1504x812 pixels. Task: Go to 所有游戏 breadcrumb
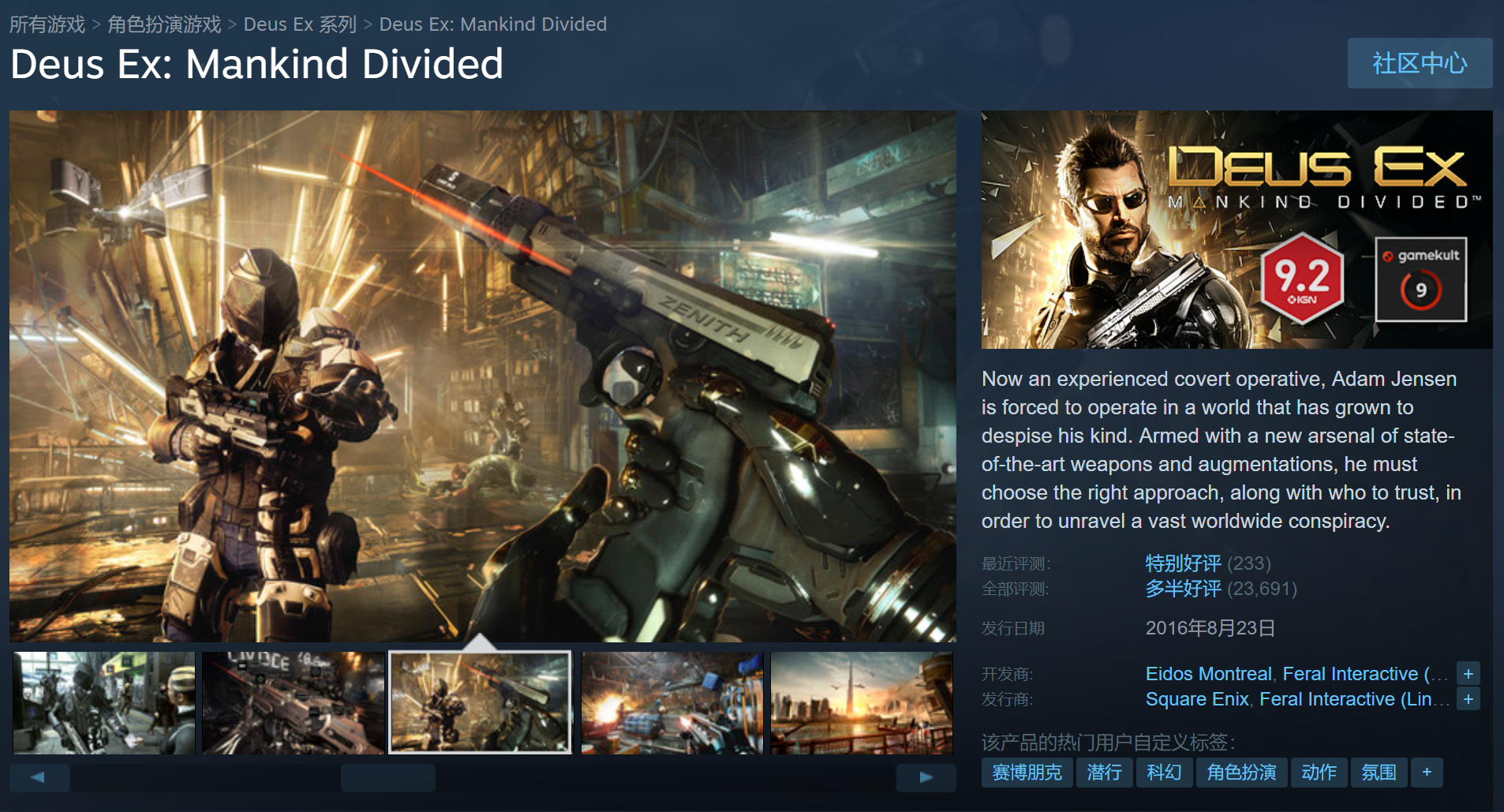click(x=47, y=24)
